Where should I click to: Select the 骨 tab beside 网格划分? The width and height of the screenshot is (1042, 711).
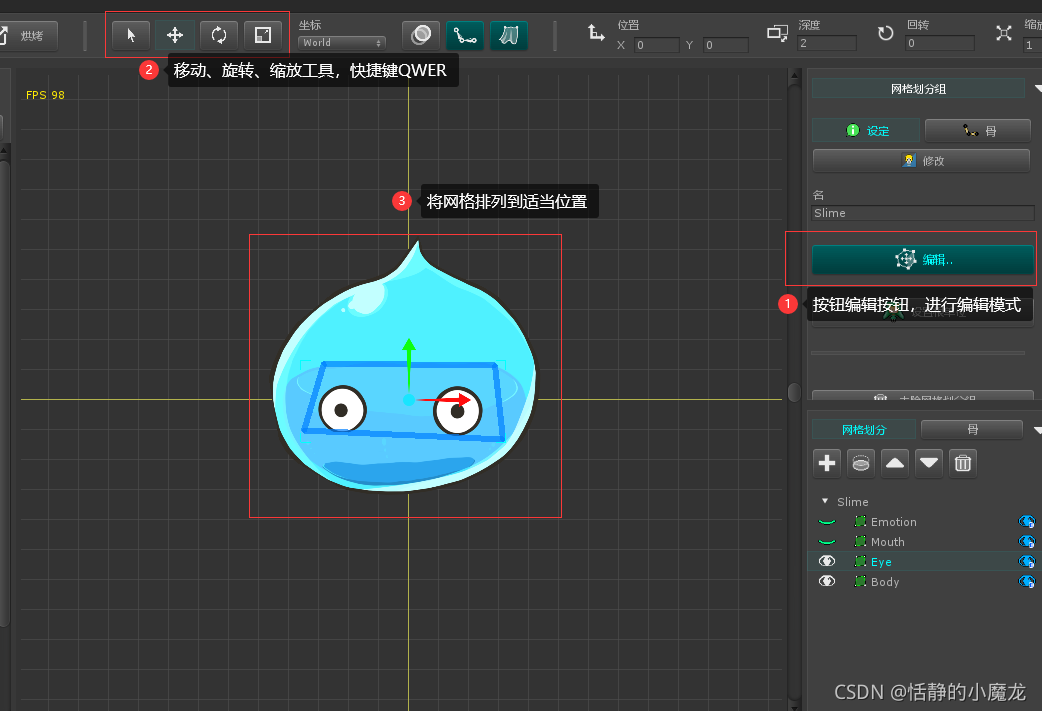click(972, 429)
